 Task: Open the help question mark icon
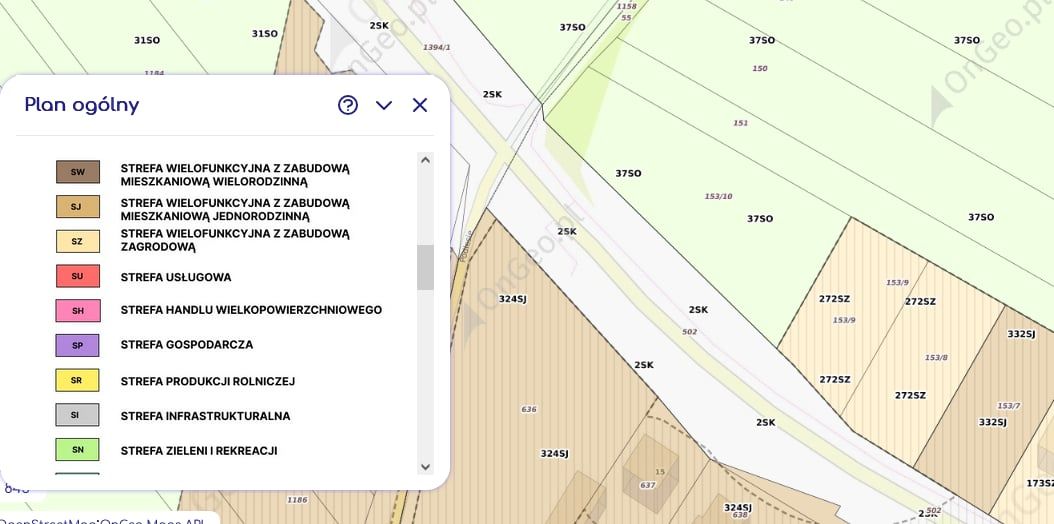348,105
